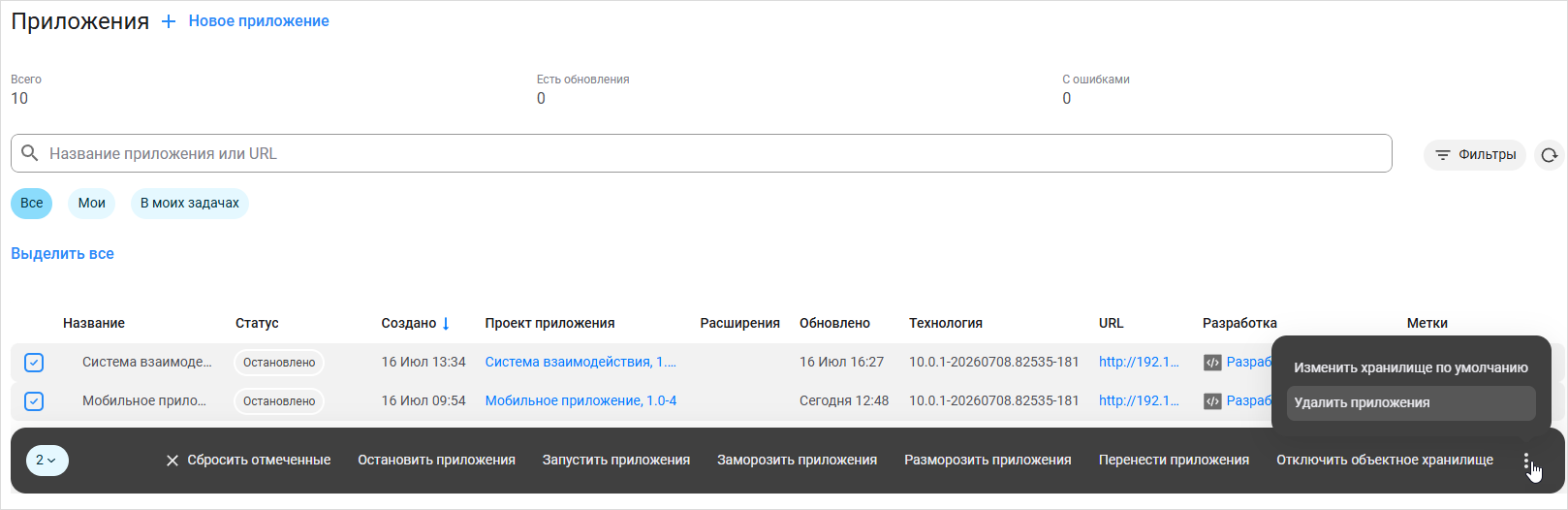Click the URL column header
1568x510 pixels.
pyautogui.click(x=1112, y=324)
